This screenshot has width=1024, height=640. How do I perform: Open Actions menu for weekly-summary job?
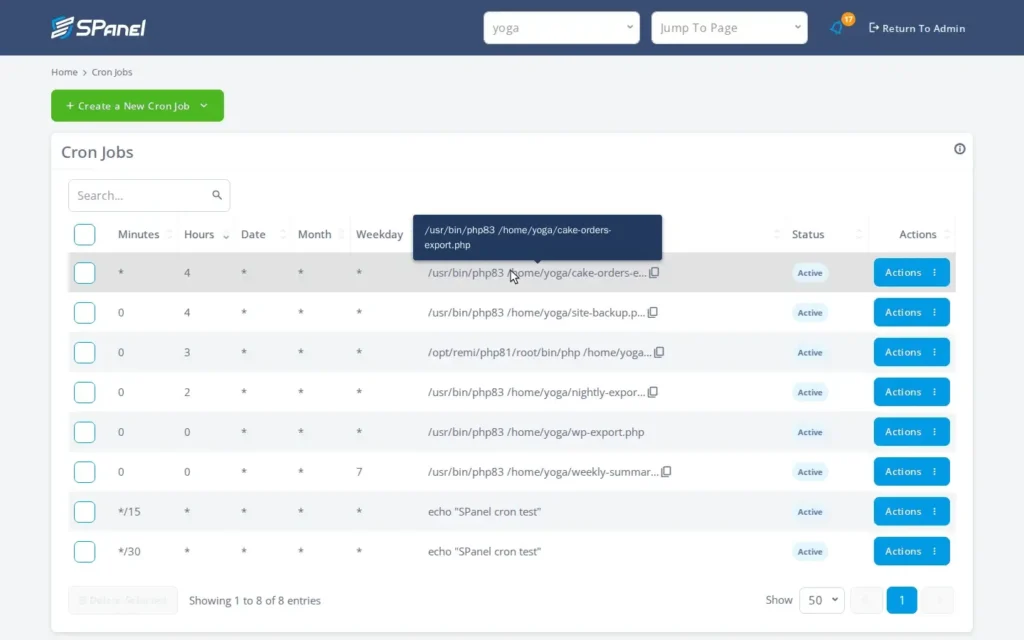912,472
